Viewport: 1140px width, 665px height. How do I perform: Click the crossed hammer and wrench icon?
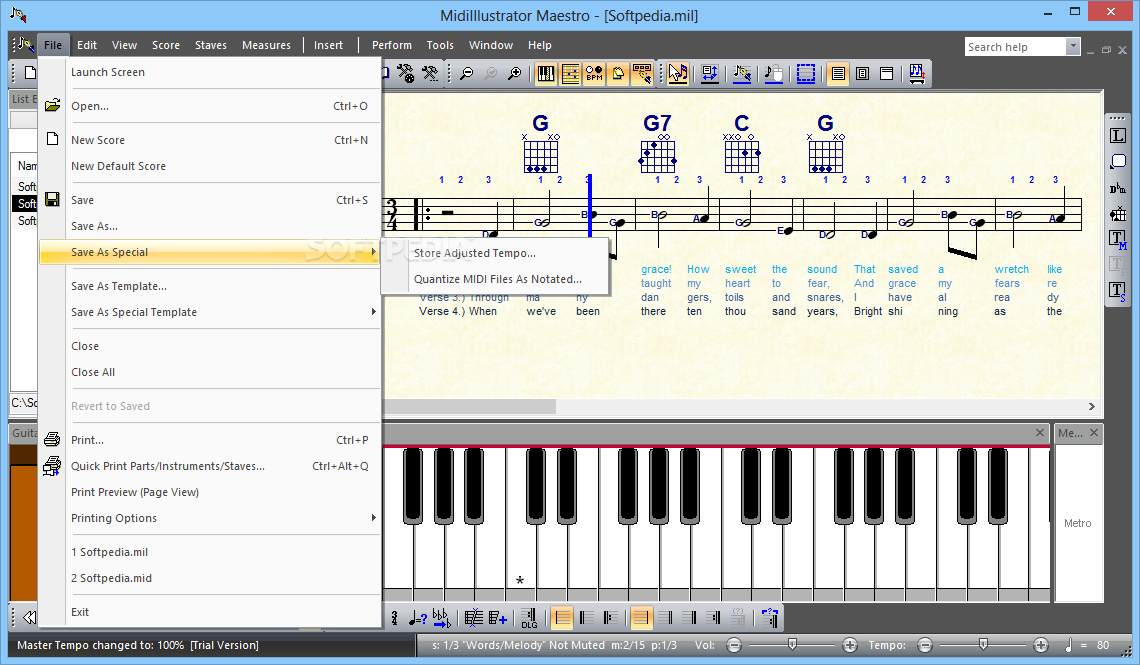pyautogui.click(x=430, y=73)
